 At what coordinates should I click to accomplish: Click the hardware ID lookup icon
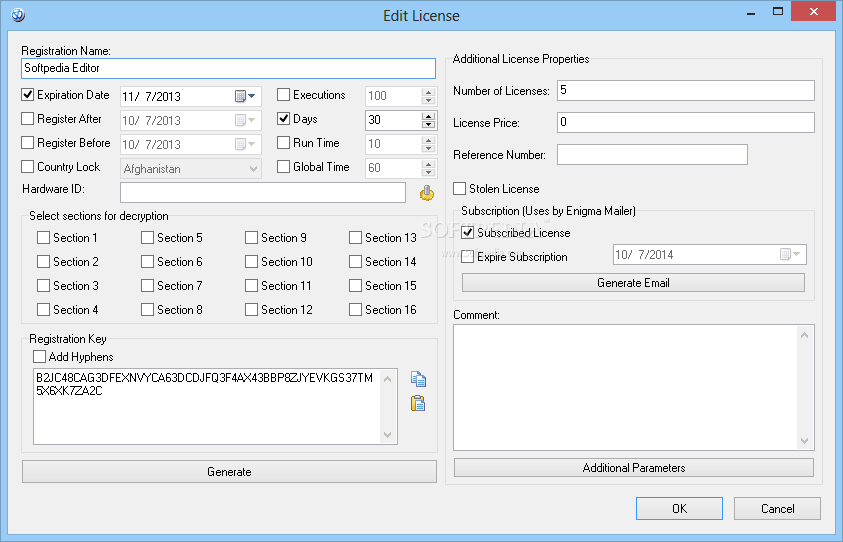pyautogui.click(x=427, y=193)
